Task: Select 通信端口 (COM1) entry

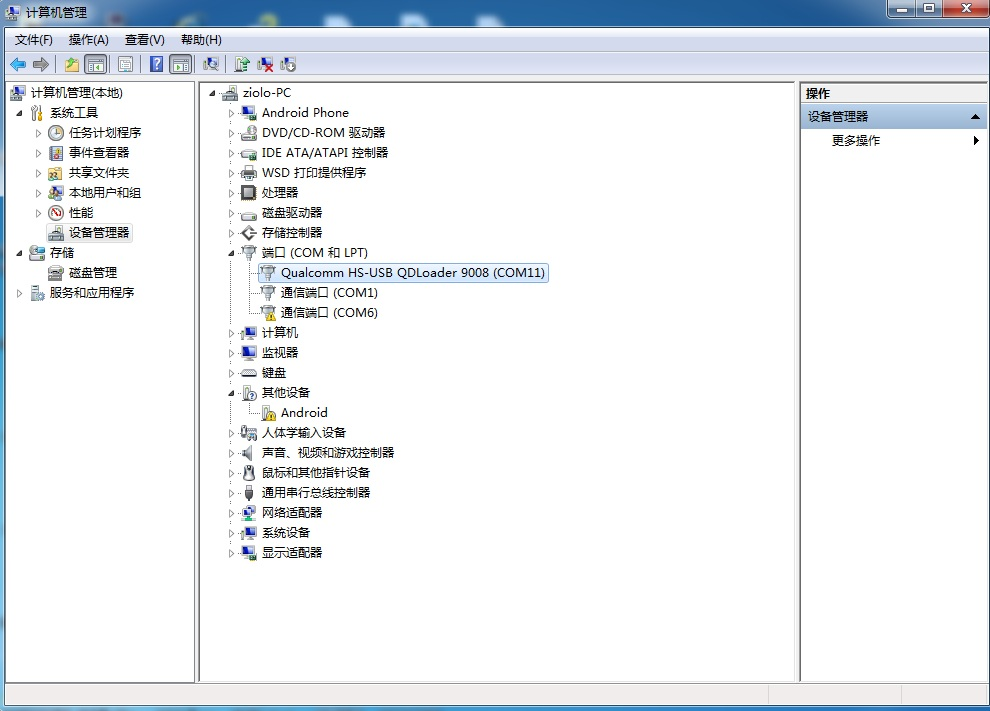Action: (329, 293)
